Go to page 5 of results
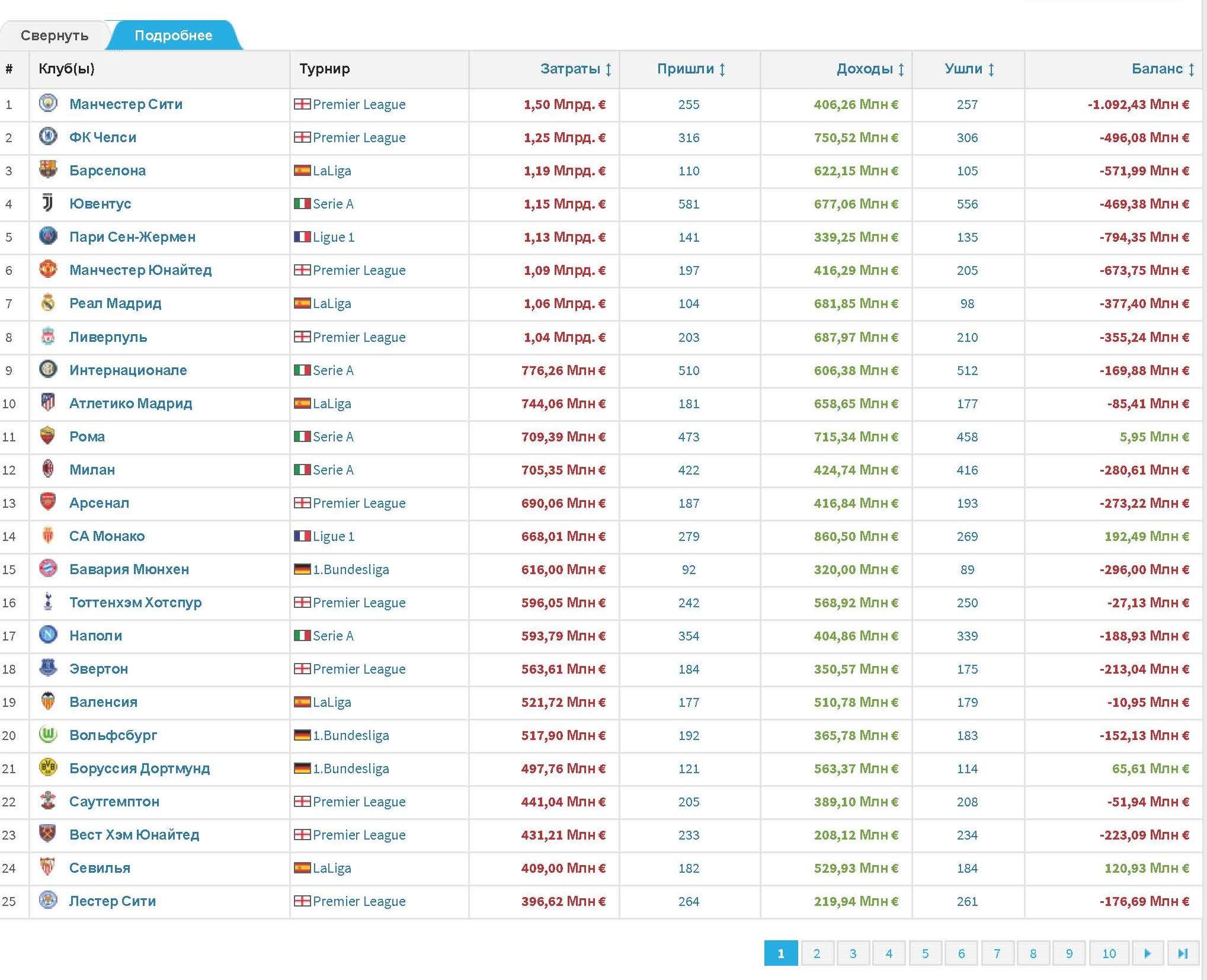Screen dimensions: 1207x980 pyautogui.click(x=926, y=953)
